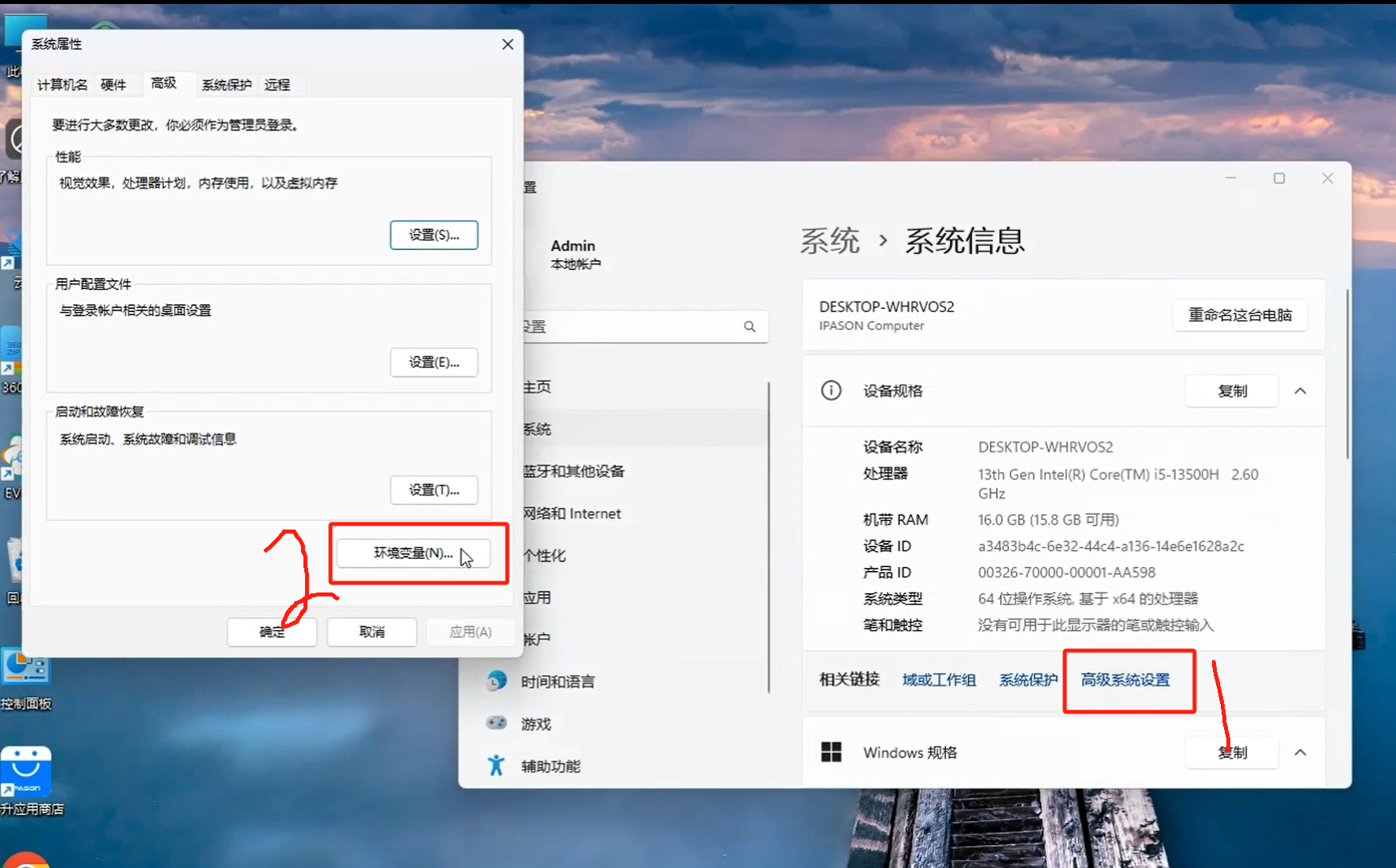
Task: Click the Windows logo icon by Windows 规格
Action: [831, 753]
